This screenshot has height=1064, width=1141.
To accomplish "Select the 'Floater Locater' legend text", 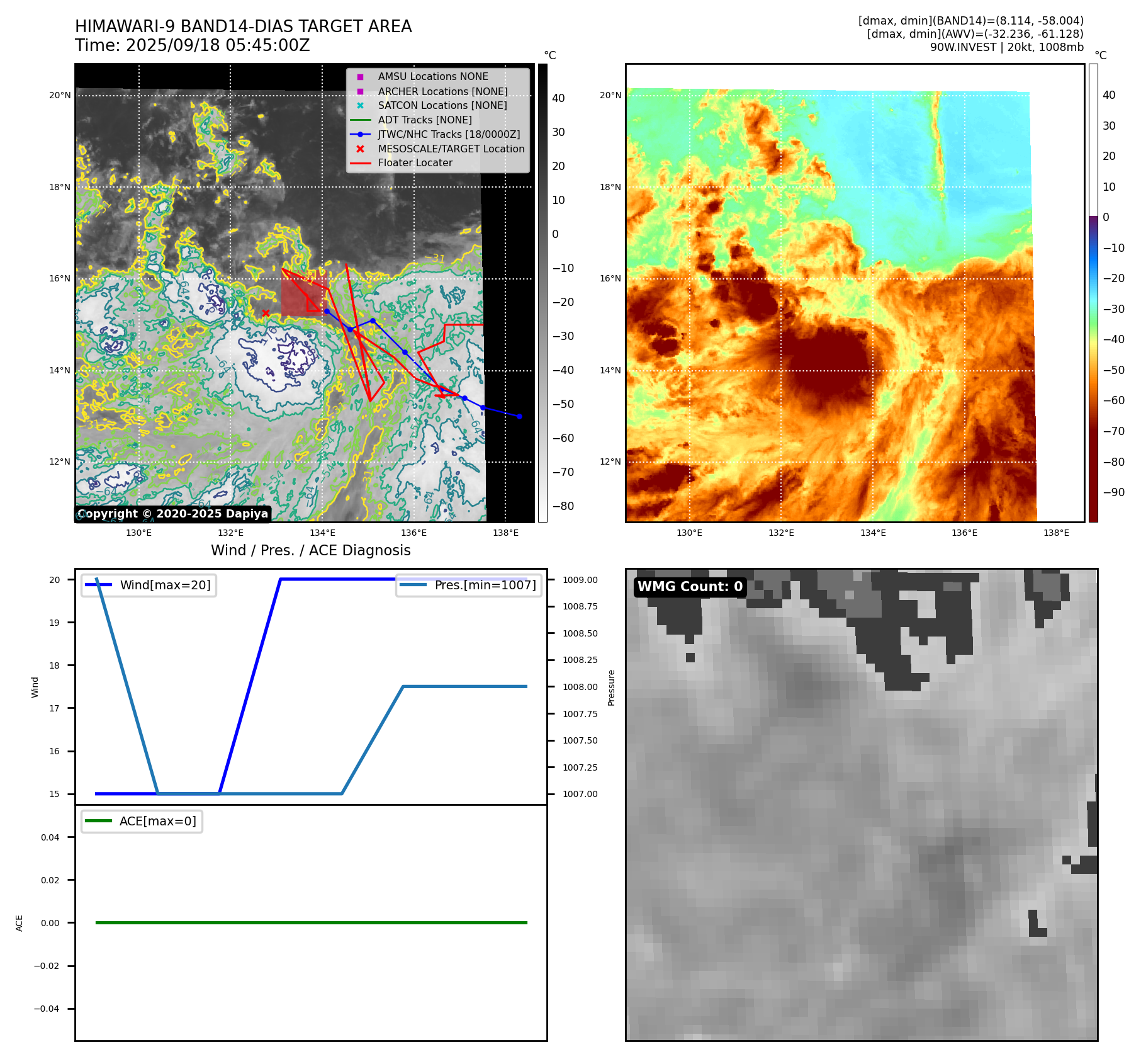I will pos(415,163).
